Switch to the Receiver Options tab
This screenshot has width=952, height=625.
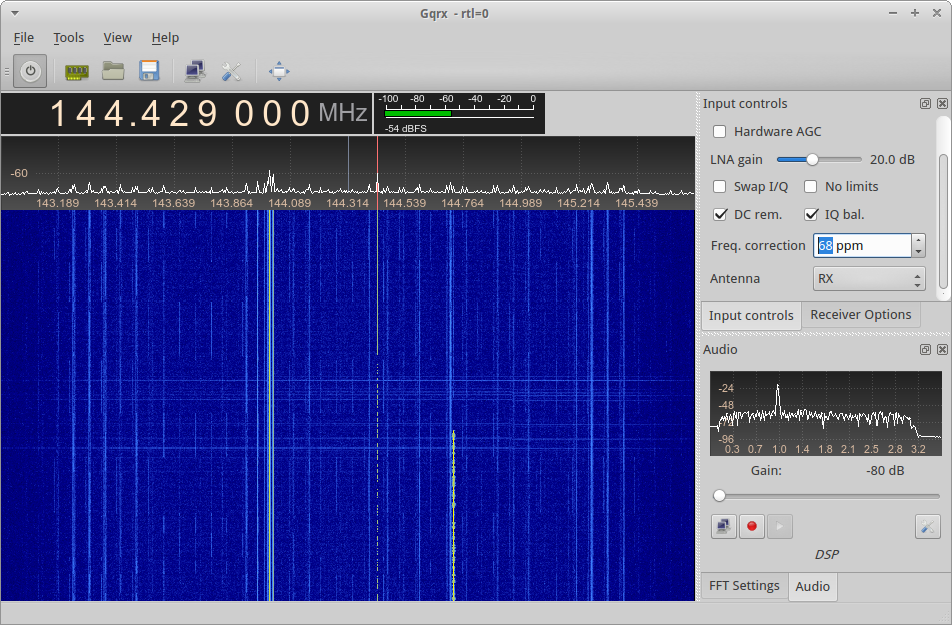click(860, 315)
